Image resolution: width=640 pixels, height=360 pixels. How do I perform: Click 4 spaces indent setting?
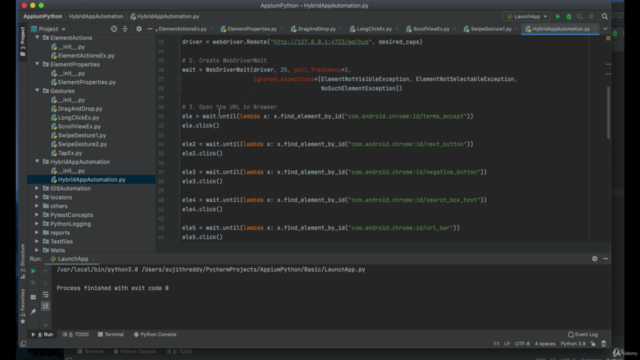point(545,344)
